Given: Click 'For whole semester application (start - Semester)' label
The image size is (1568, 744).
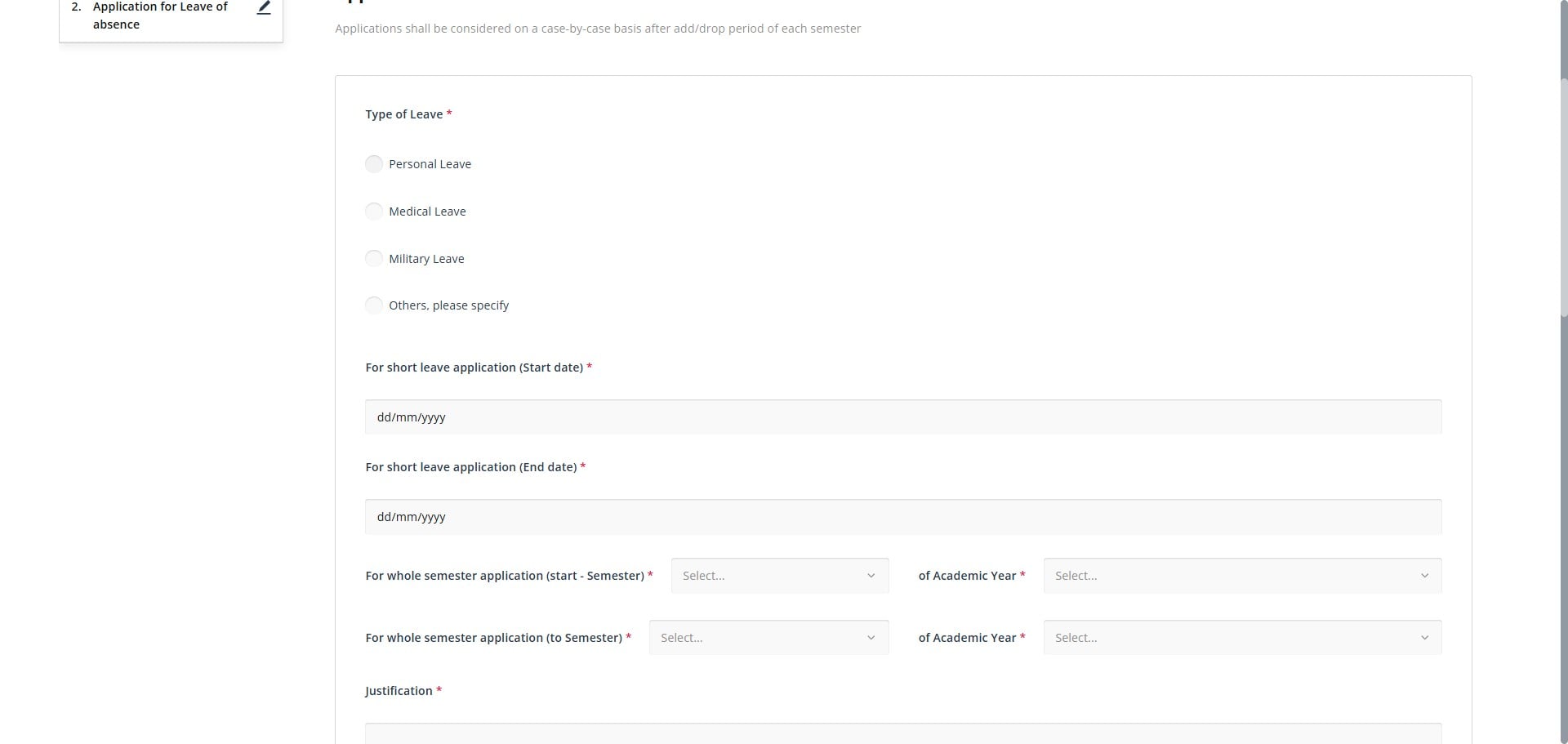Looking at the screenshot, I should [x=505, y=576].
